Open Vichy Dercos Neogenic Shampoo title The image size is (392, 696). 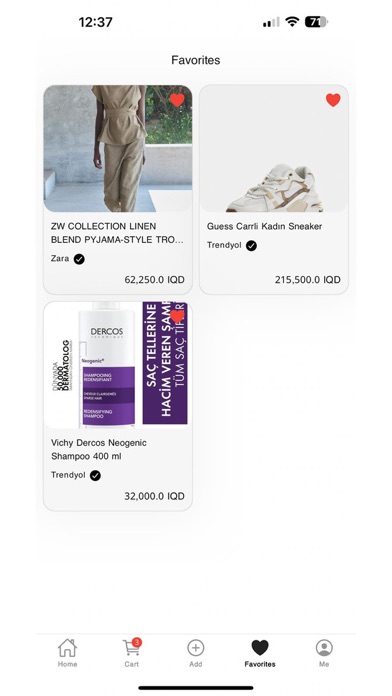tap(99, 450)
